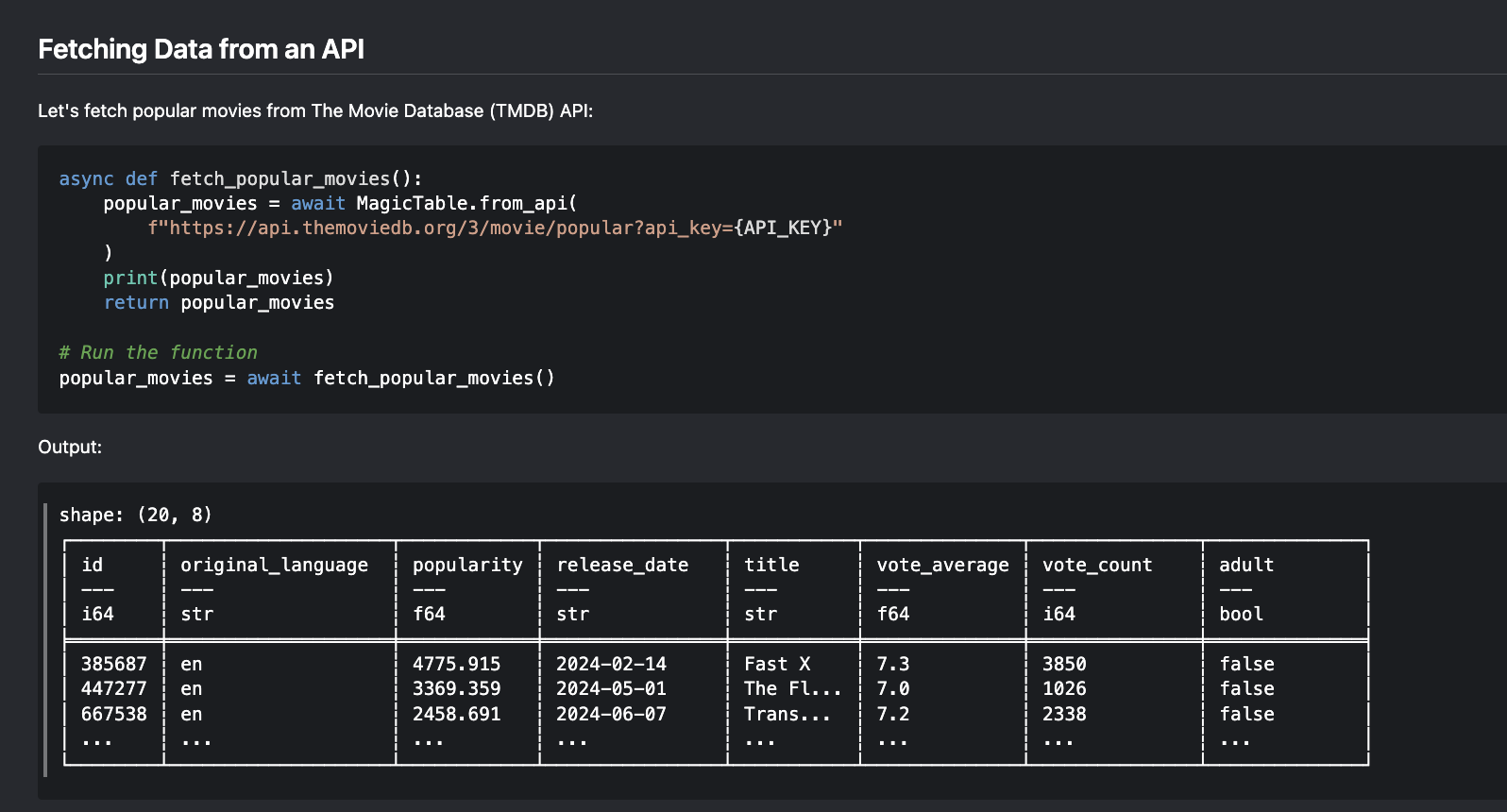
Task: Click the 'Output:' label
Action: point(70,447)
